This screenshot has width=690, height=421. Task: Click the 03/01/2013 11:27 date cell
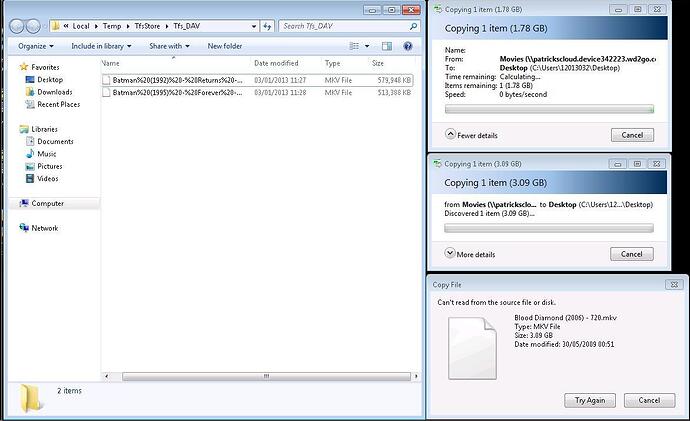click(280, 80)
